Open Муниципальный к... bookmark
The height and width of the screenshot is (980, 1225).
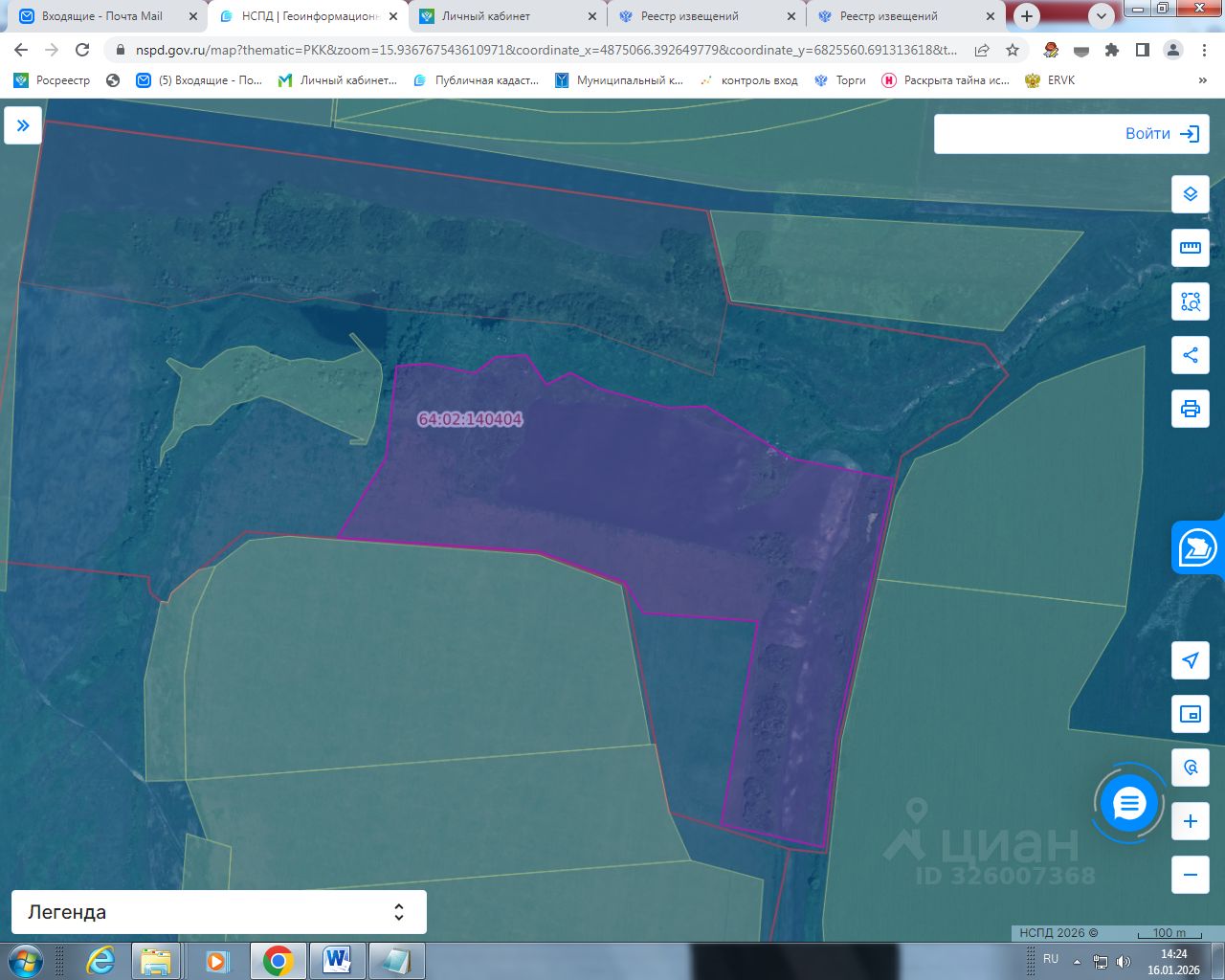[618, 80]
